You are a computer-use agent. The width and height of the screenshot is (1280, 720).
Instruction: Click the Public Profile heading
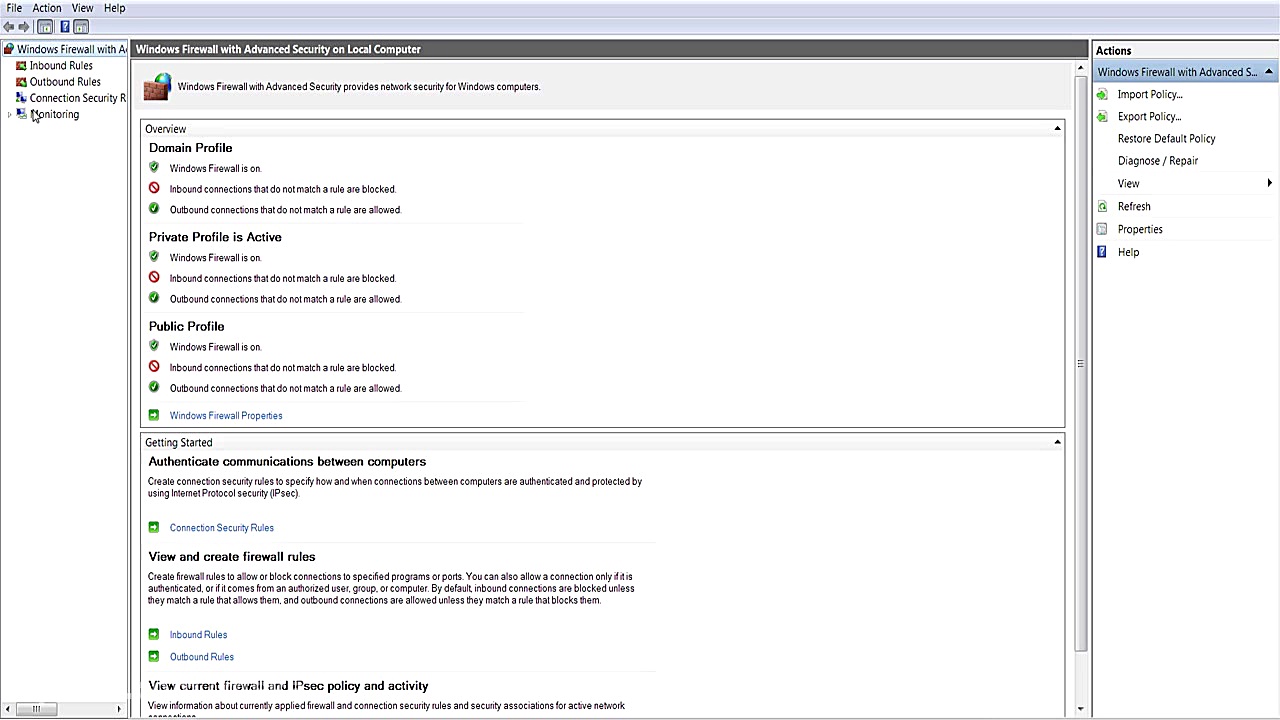tap(186, 326)
